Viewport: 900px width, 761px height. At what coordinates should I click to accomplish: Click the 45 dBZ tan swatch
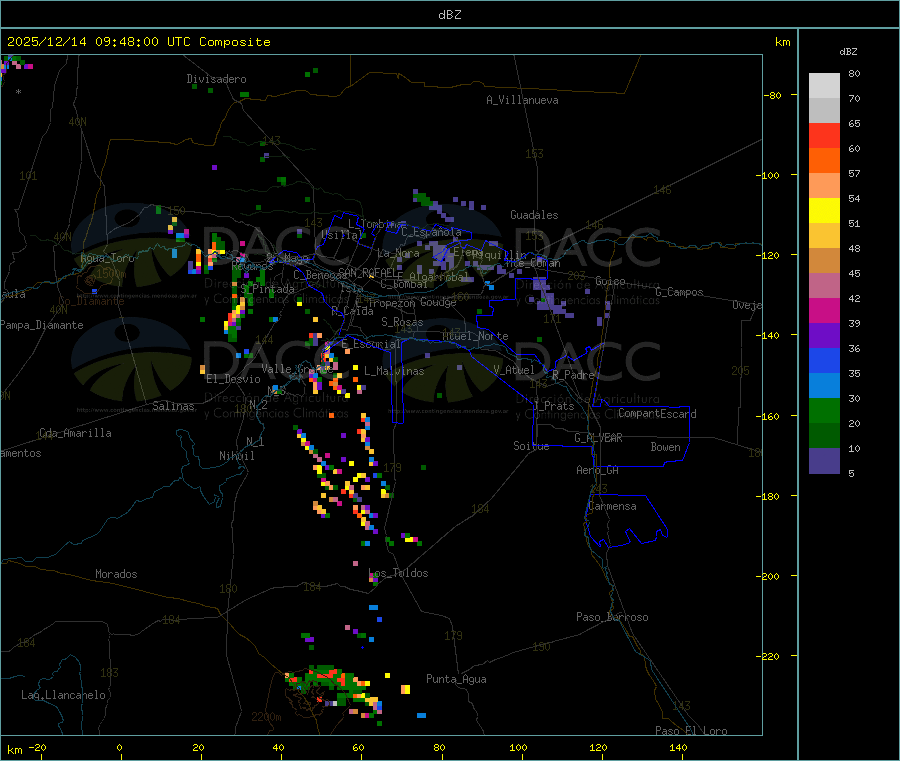point(824,261)
